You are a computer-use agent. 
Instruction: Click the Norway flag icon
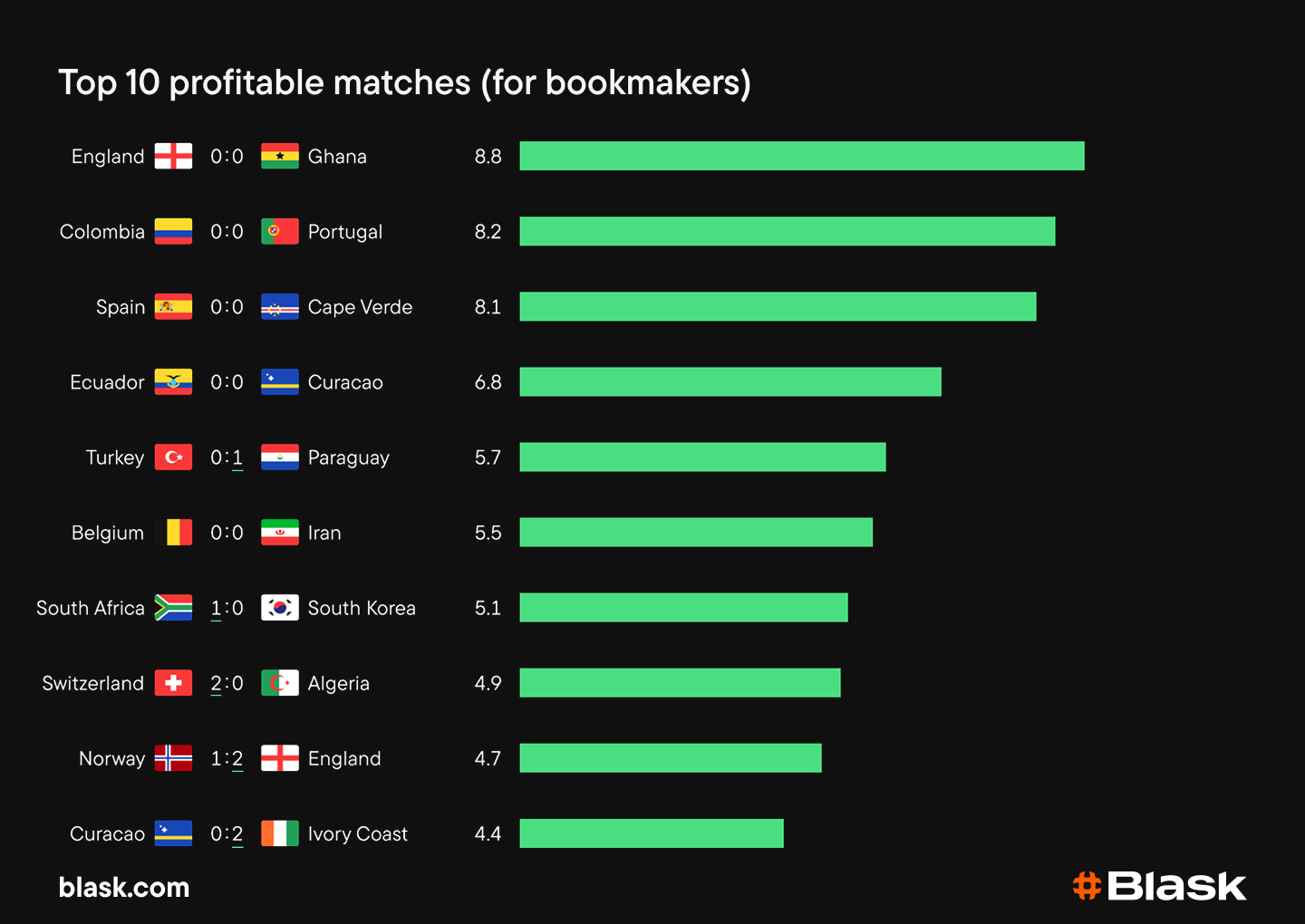[x=173, y=757]
